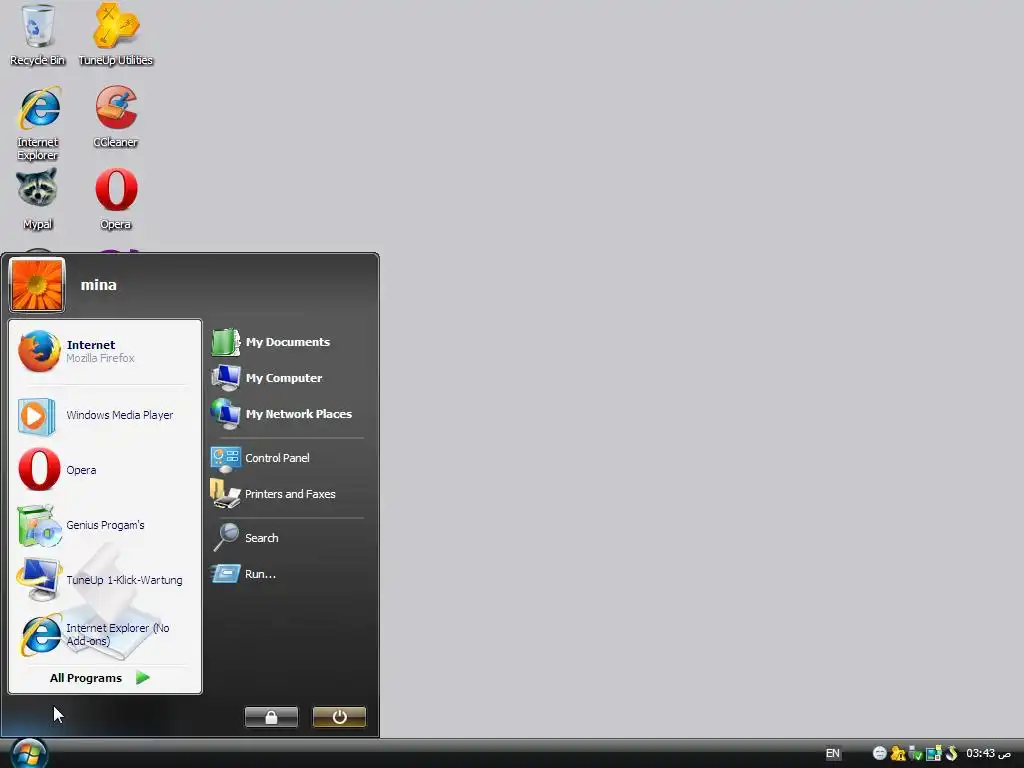The width and height of the screenshot is (1024, 768).
Task: Click the My Documents folder icon
Action: point(226,342)
